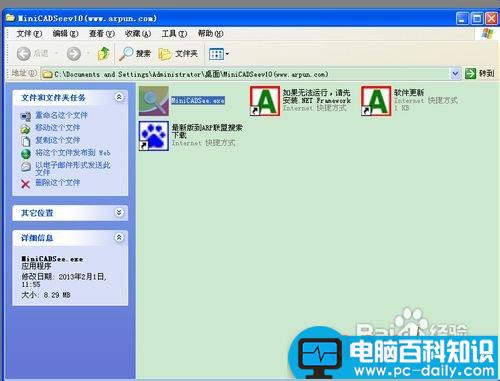
Task: Open the 编辑(E) menu
Action: [x=66, y=34]
